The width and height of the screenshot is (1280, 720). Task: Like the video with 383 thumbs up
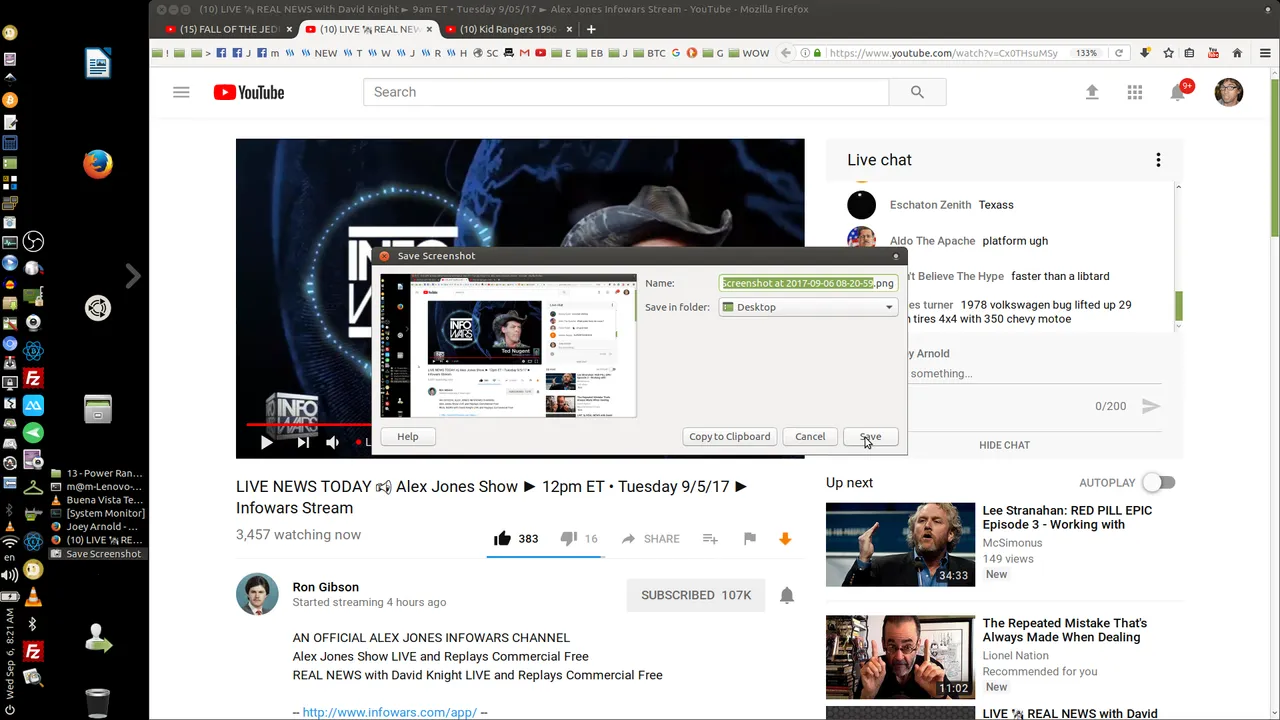[x=516, y=538]
